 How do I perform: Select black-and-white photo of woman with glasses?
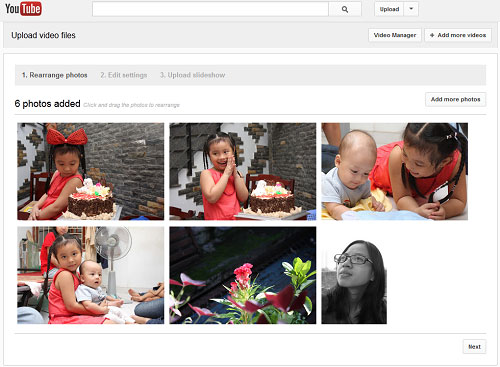[354, 282]
